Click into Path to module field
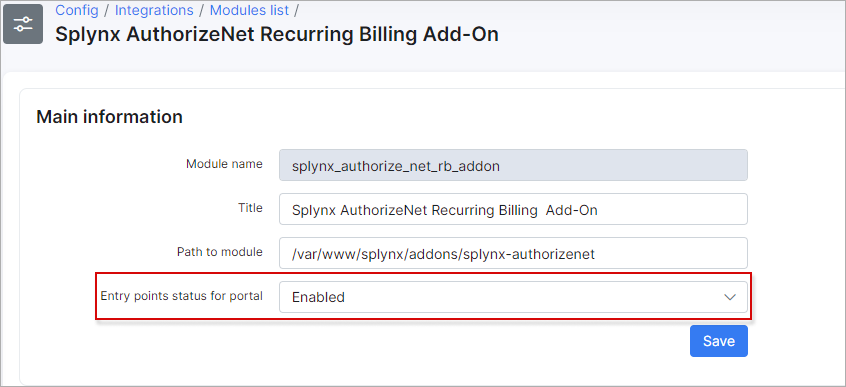This screenshot has width=846, height=387. pos(513,253)
